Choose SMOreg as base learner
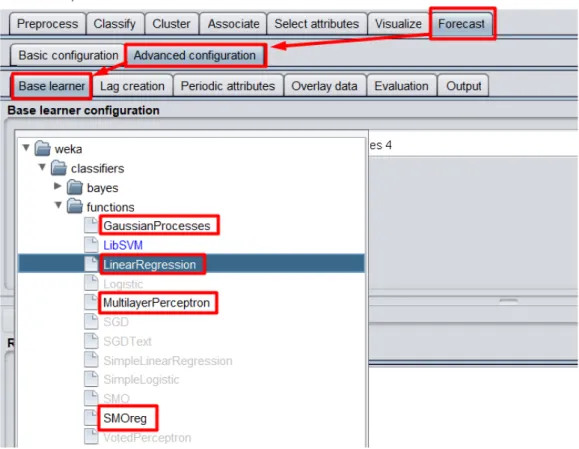The image size is (579, 449). tap(125, 418)
